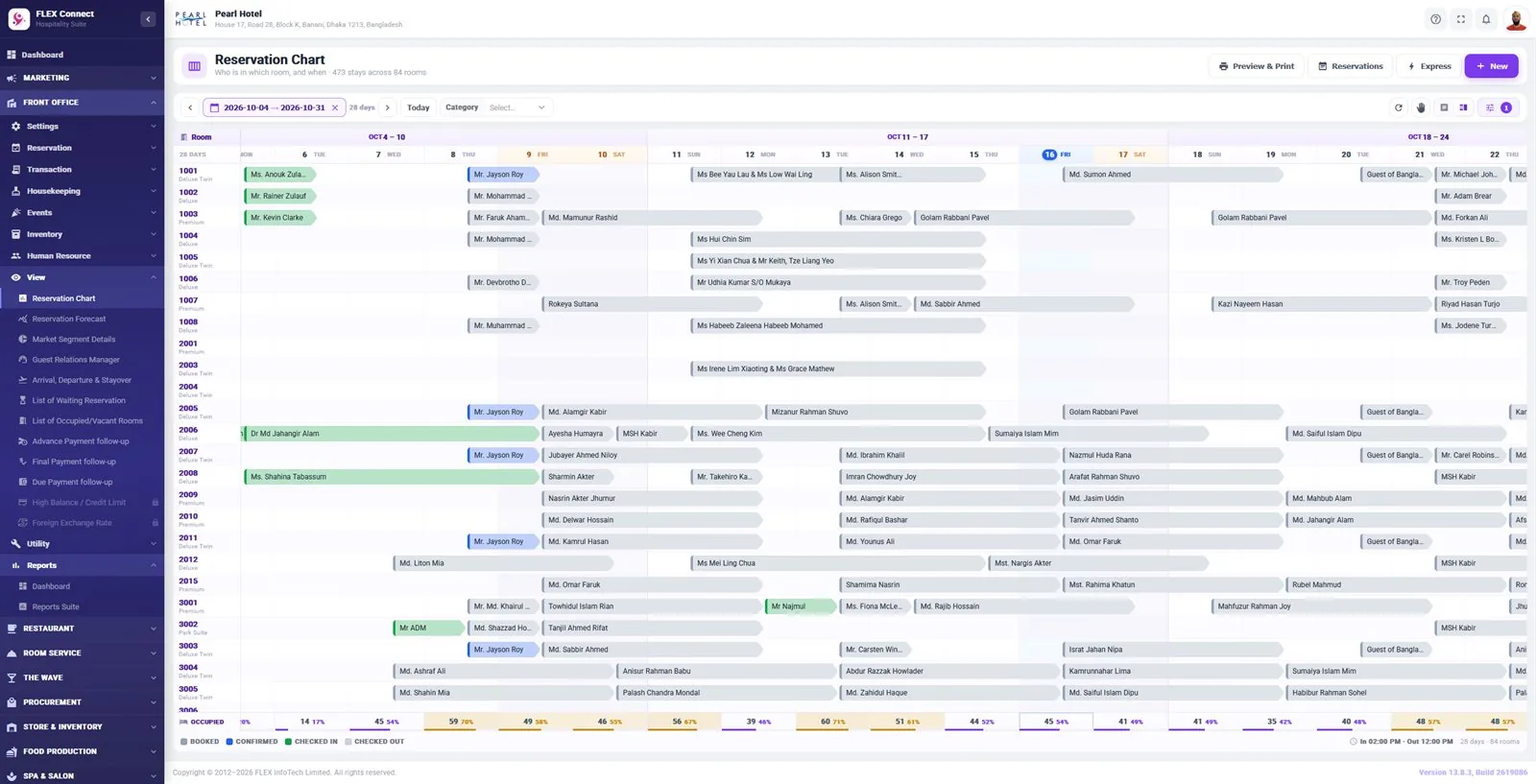1536x784 pixels.
Task: Go to next date range arrow
Action: click(388, 107)
